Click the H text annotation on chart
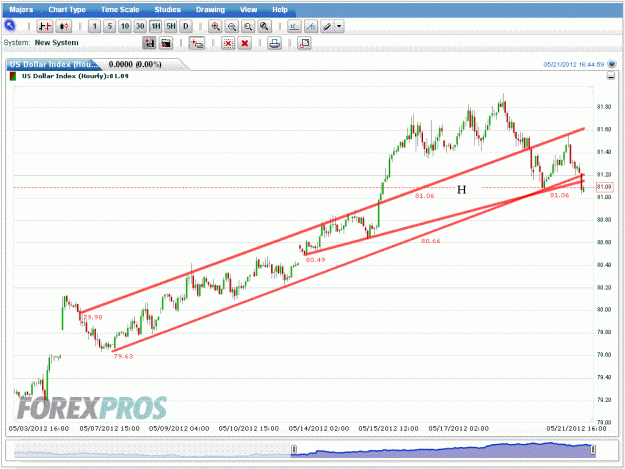Viewport: 625px width, 469px height. point(461,190)
